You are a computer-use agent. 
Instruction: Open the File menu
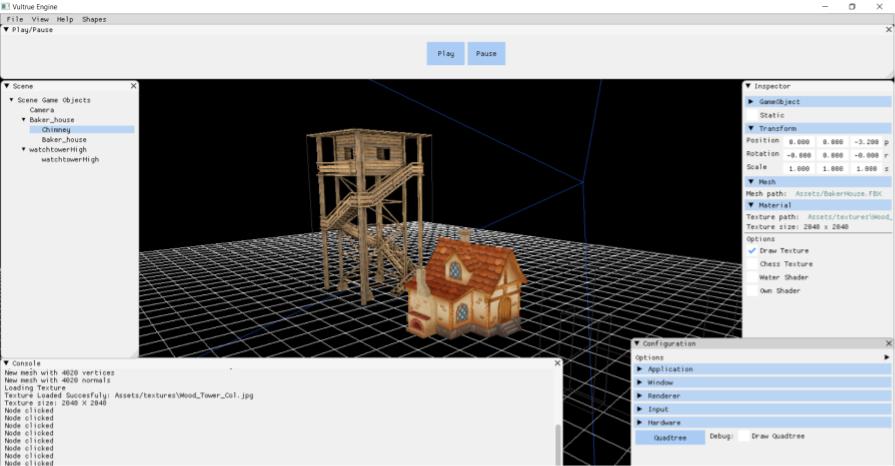15,19
